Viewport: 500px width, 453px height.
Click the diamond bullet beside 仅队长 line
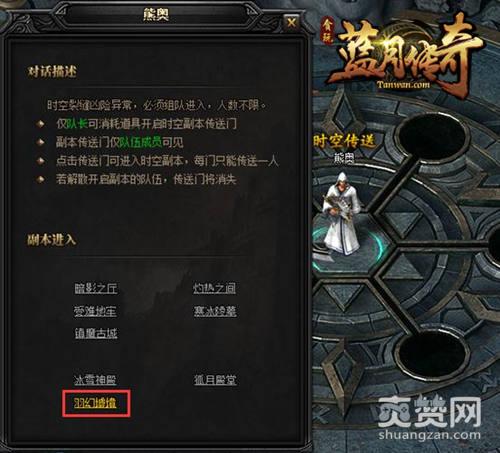point(41,124)
